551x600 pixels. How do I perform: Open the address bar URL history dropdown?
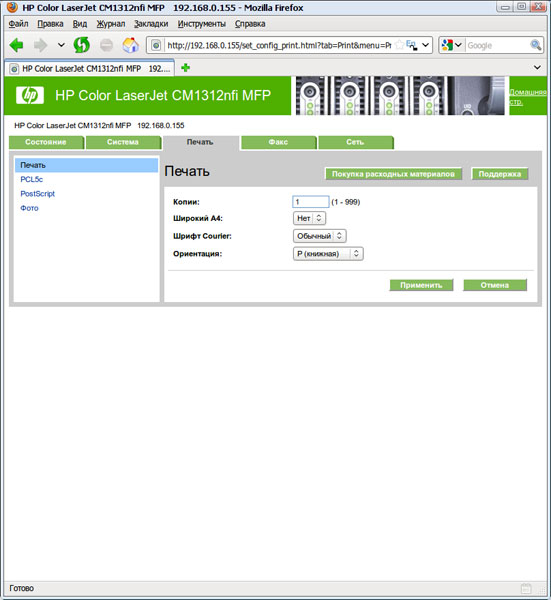tap(425, 45)
